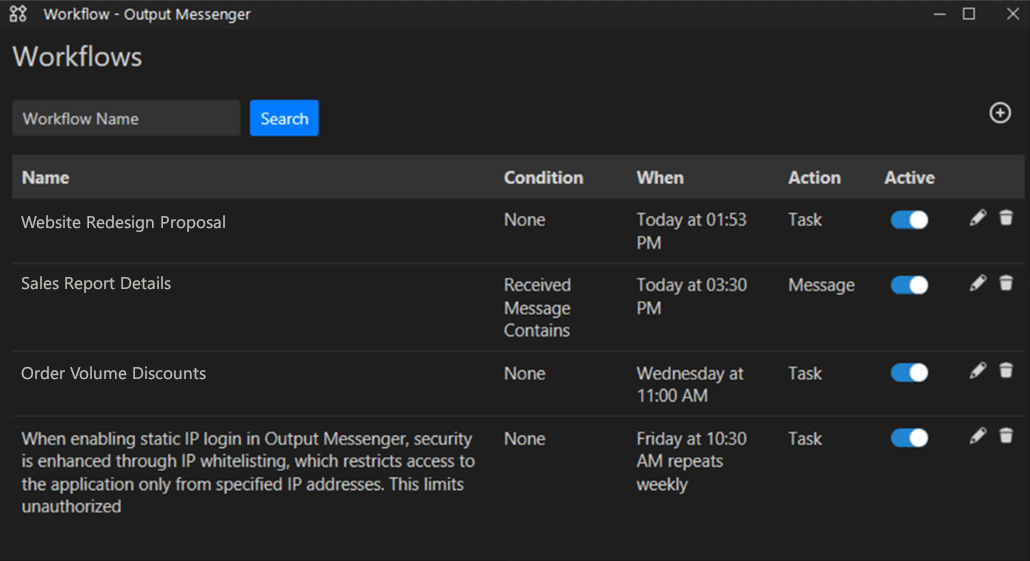Click the Message action cell
This screenshot has height=561, width=1030.
coord(821,285)
